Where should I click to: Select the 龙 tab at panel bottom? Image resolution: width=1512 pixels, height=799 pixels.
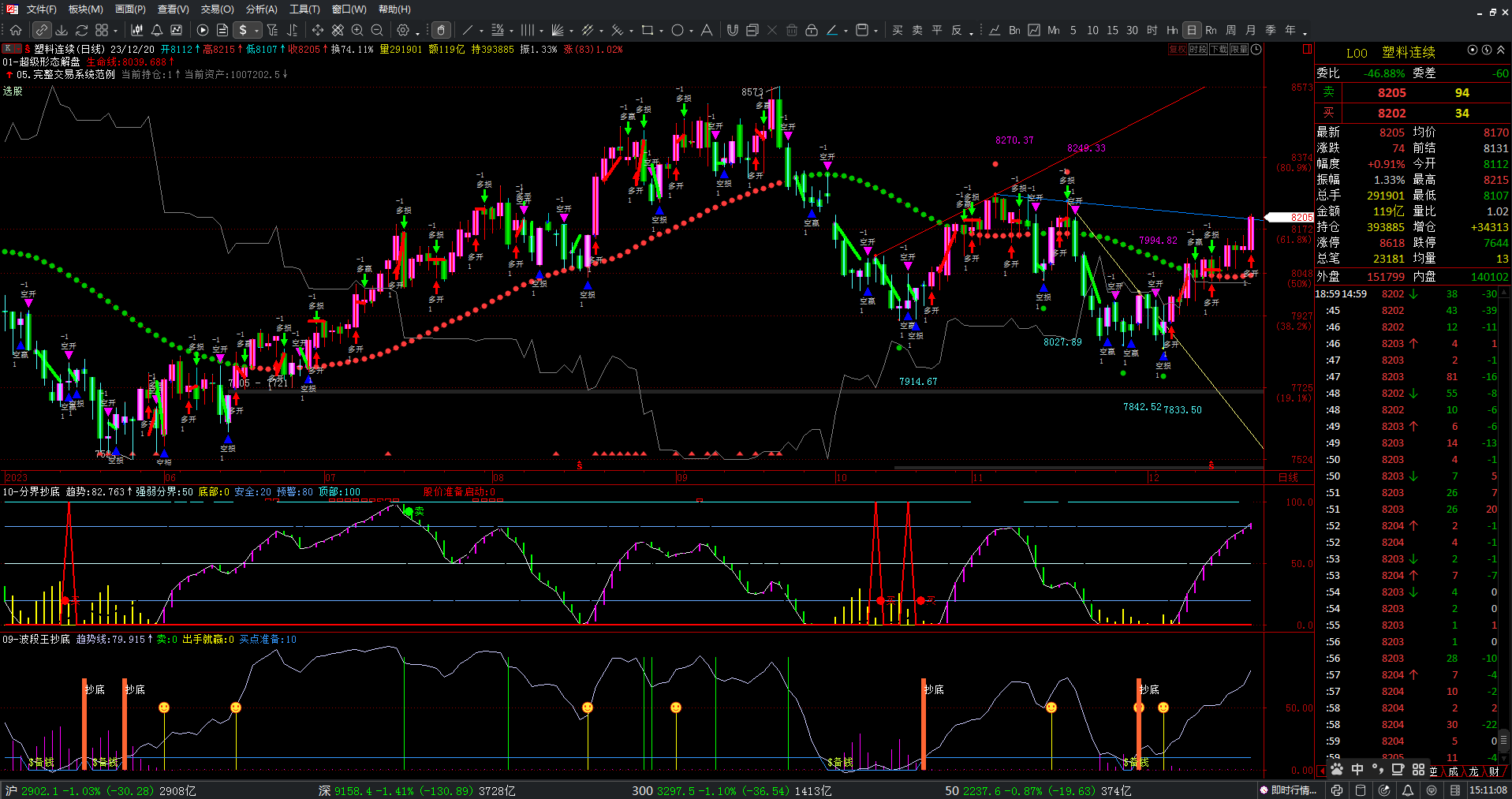point(1474,771)
